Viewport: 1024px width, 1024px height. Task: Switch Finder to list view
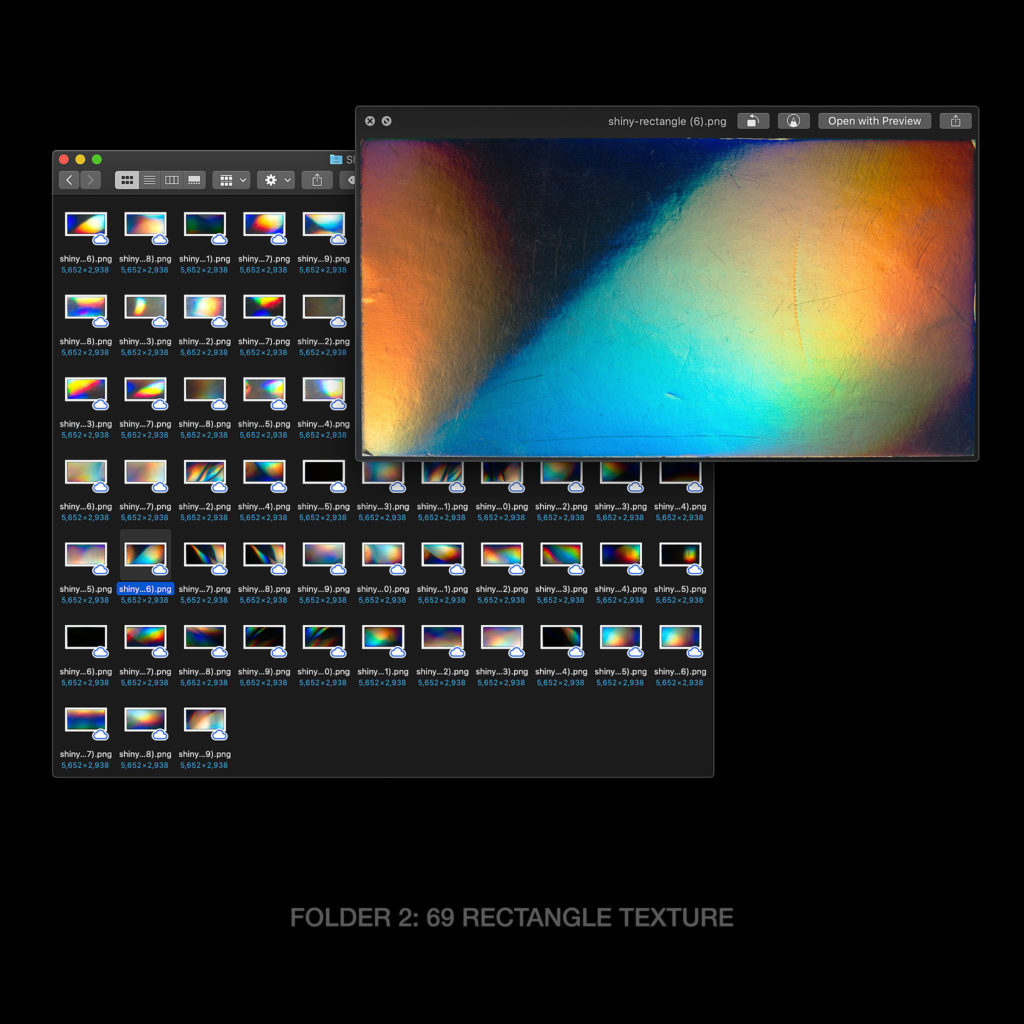149,180
